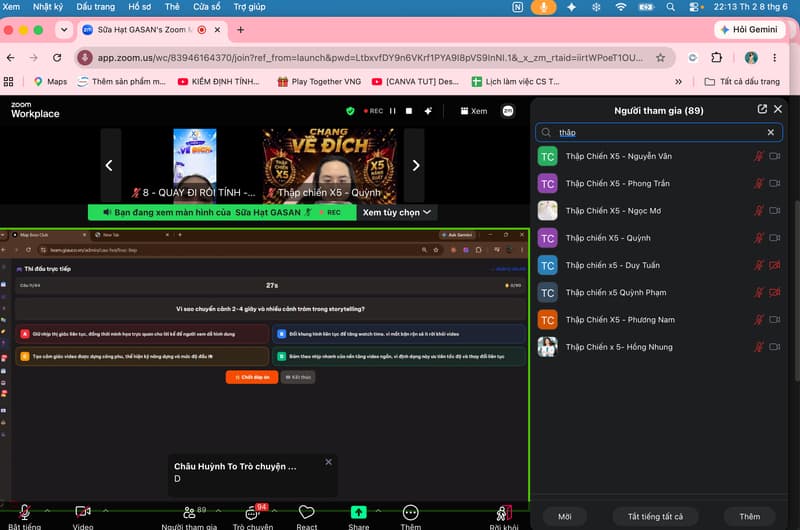Close the Châu Huỳnh chat notification
This screenshot has width=800, height=530.
tap(329, 462)
